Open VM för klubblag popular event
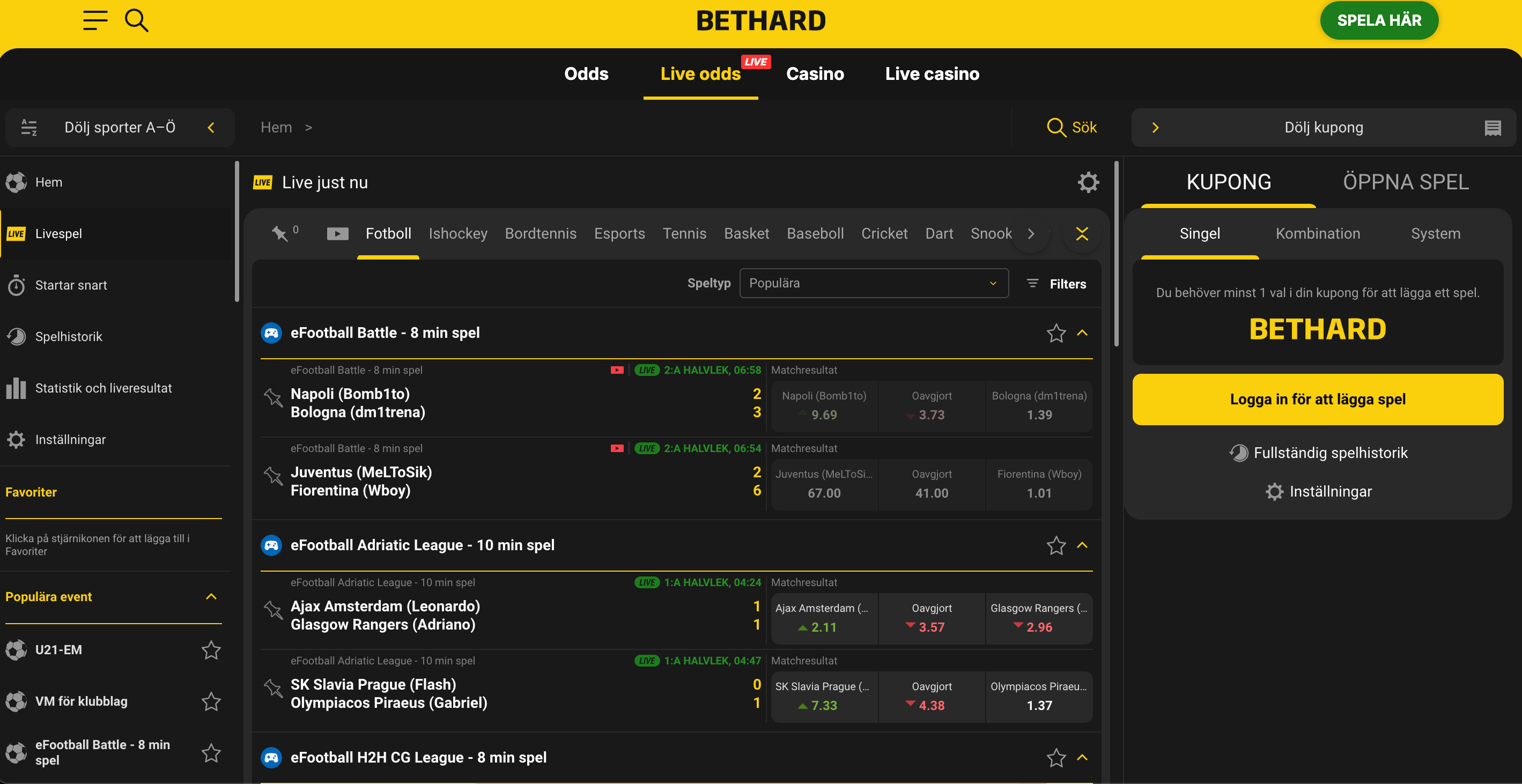The height and width of the screenshot is (784, 1522). 81,701
